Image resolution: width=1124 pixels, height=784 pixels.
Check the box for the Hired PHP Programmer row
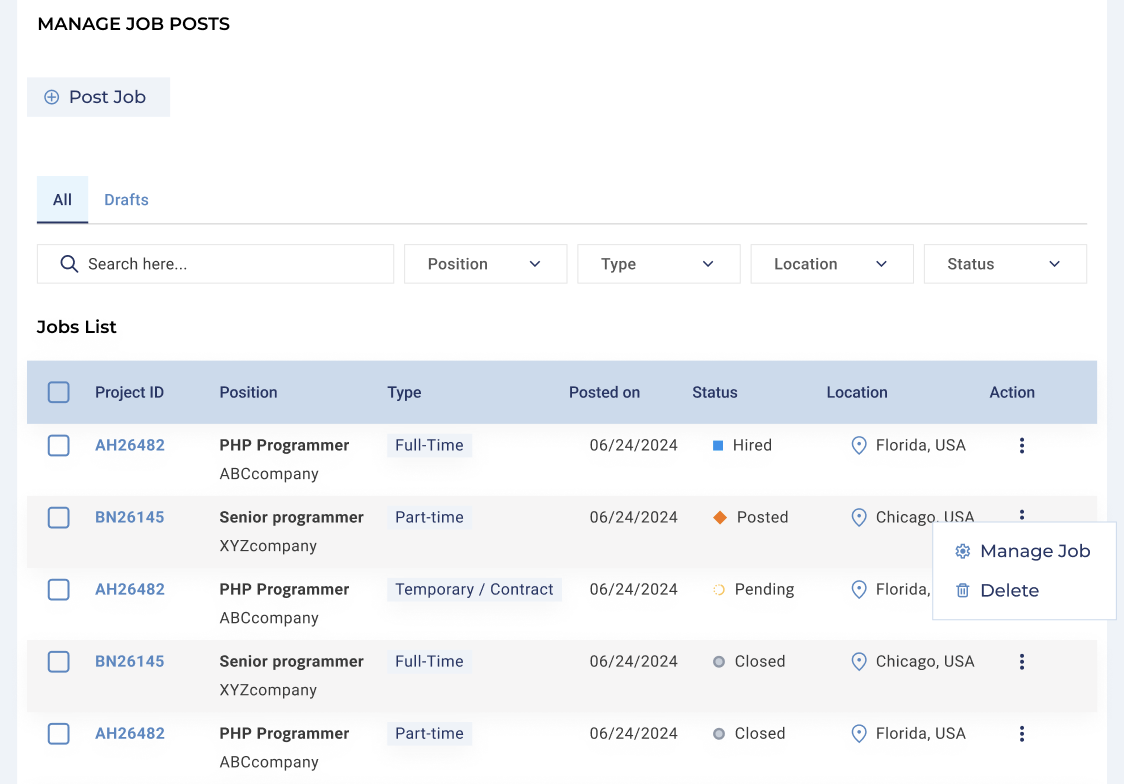coord(59,446)
